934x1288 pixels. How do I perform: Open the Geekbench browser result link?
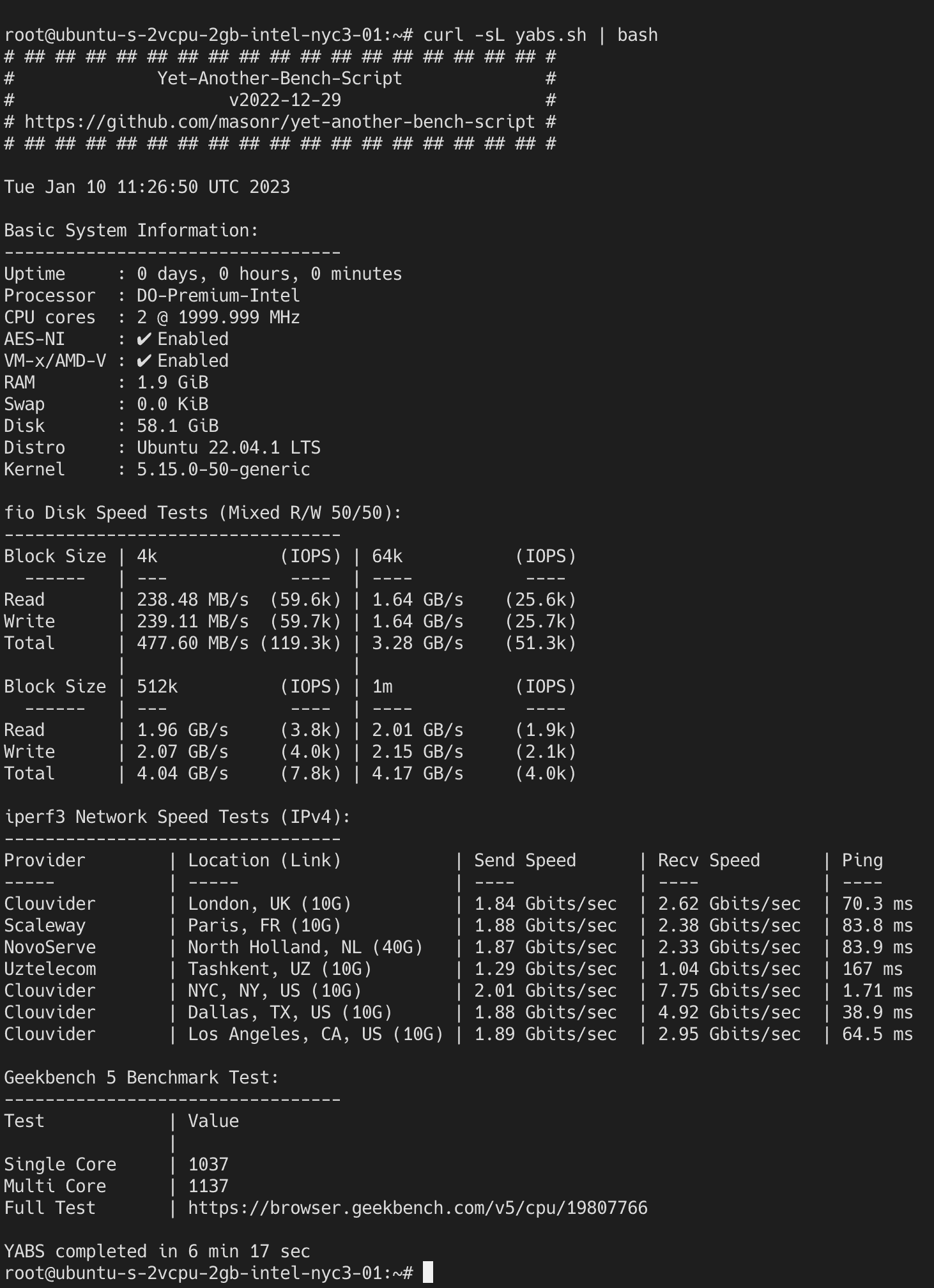click(x=418, y=1208)
